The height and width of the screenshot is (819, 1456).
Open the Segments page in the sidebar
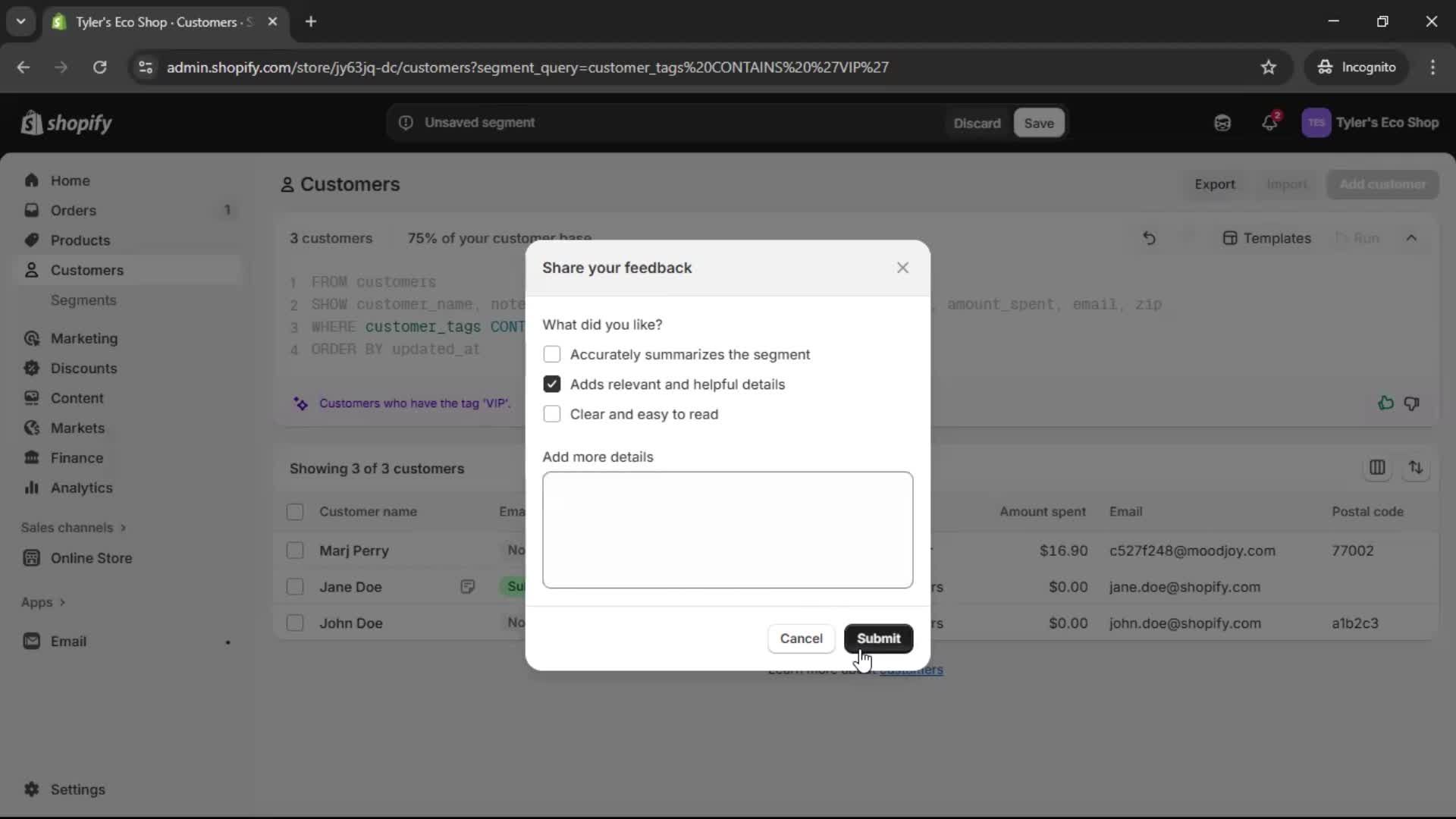pos(84,300)
